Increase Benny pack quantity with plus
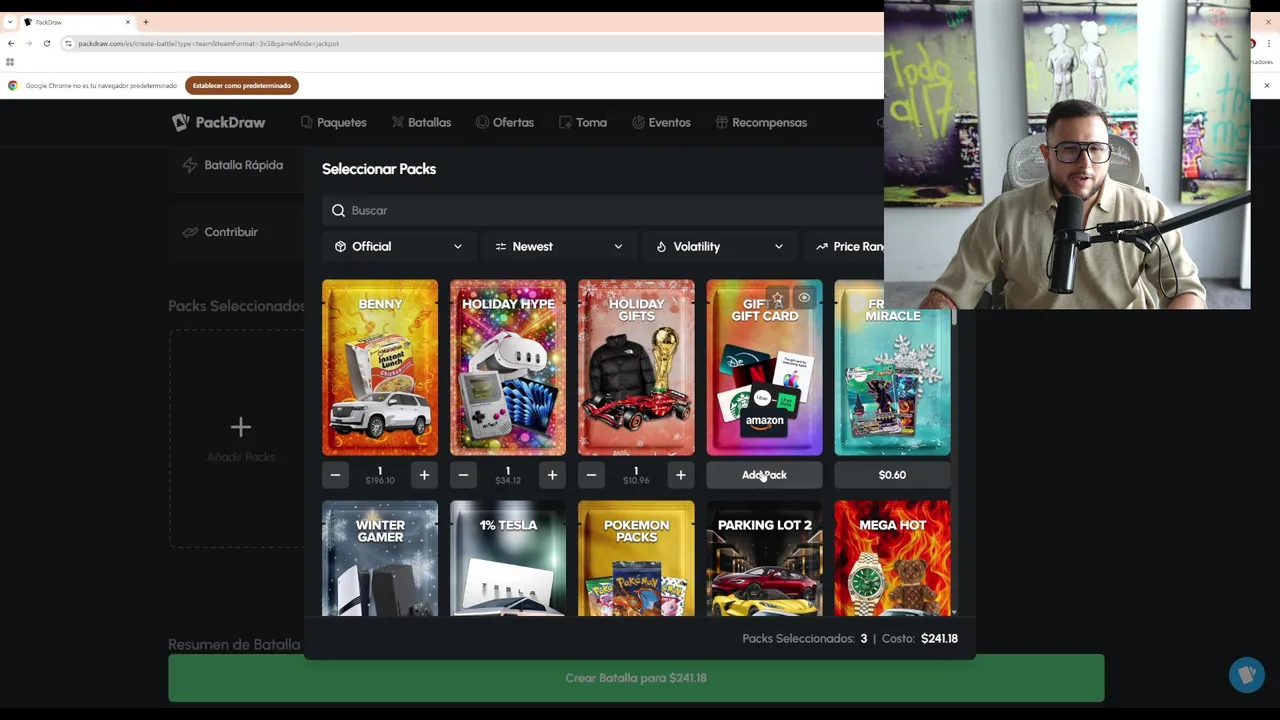This screenshot has width=1280, height=720. coord(424,475)
